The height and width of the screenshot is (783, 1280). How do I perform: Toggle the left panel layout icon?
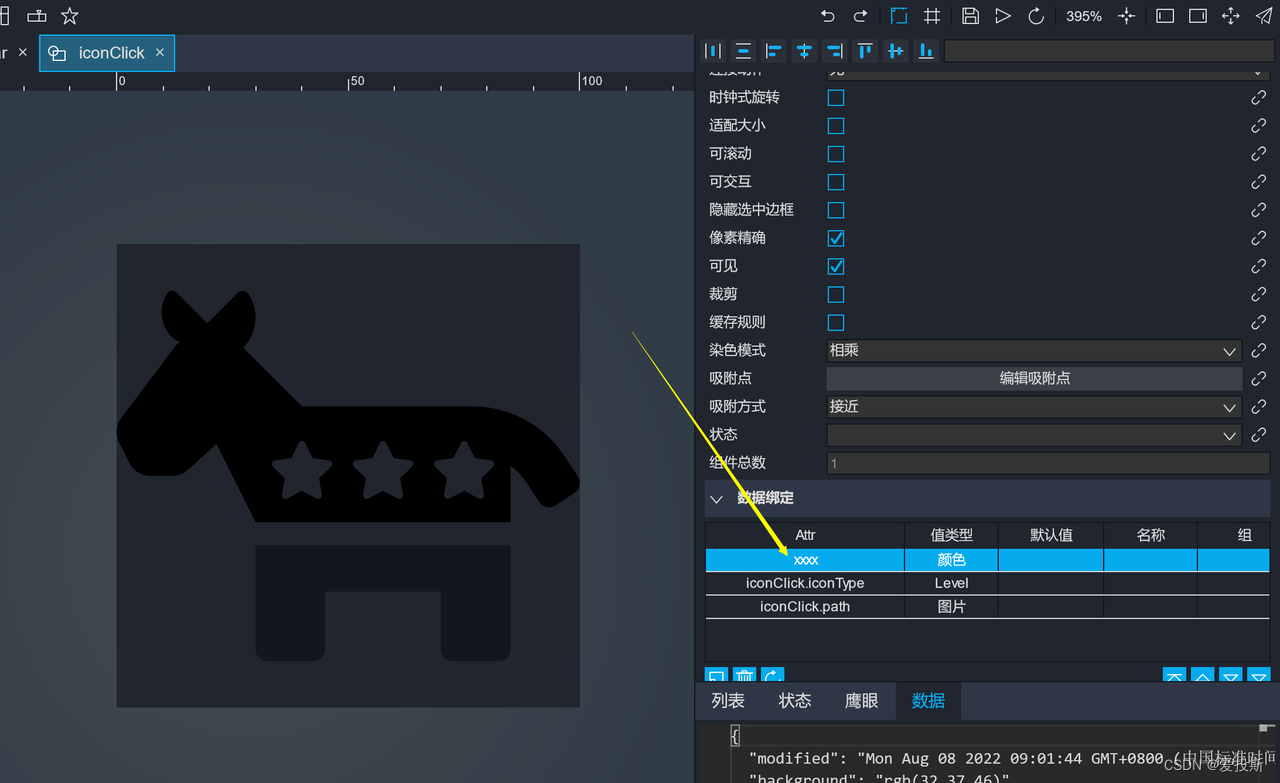tap(1165, 16)
